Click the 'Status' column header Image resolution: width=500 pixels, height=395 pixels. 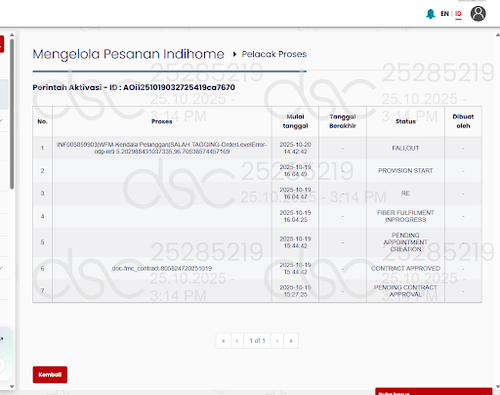click(406, 121)
